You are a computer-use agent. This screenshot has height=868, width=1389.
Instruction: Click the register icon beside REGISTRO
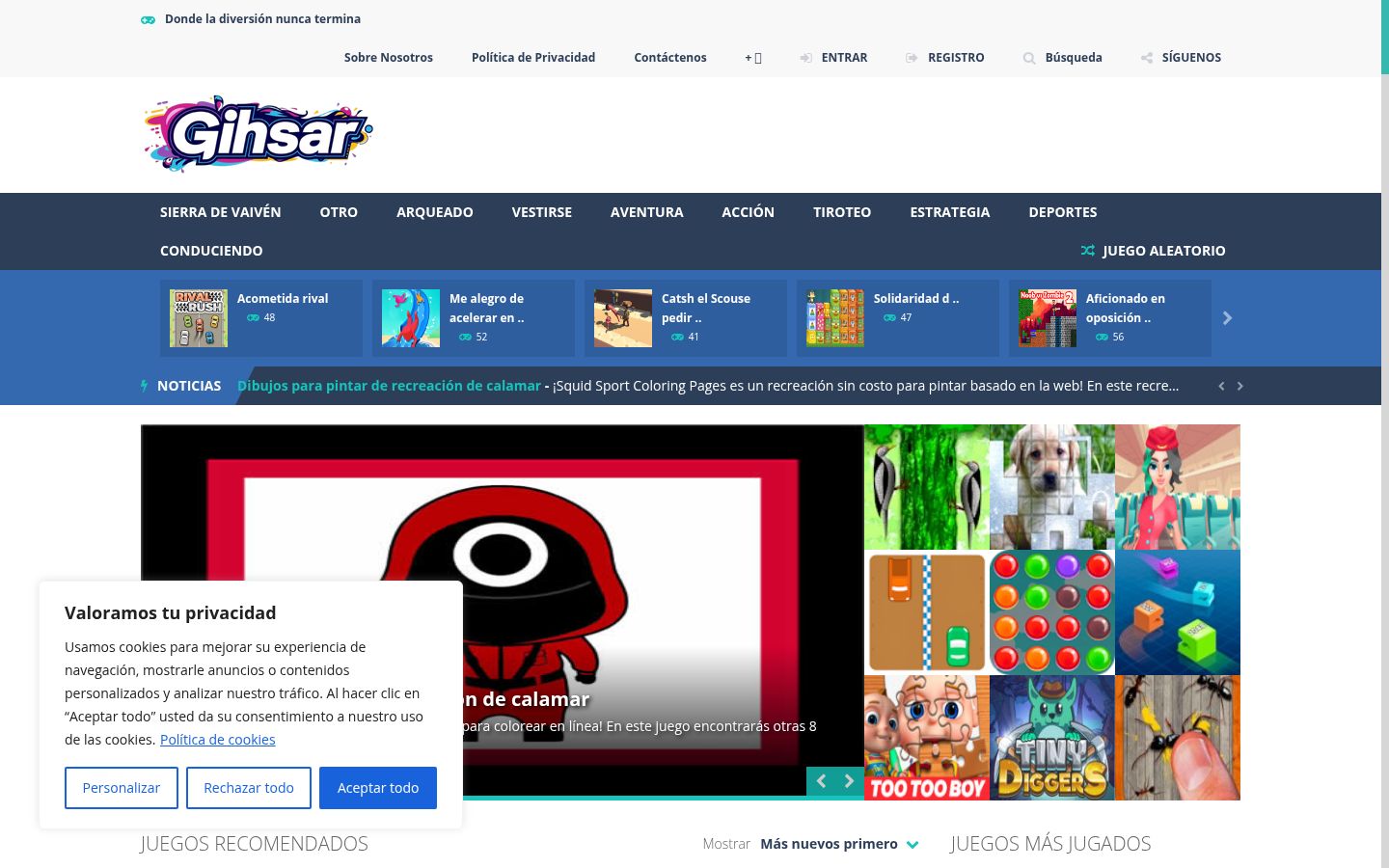click(912, 58)
